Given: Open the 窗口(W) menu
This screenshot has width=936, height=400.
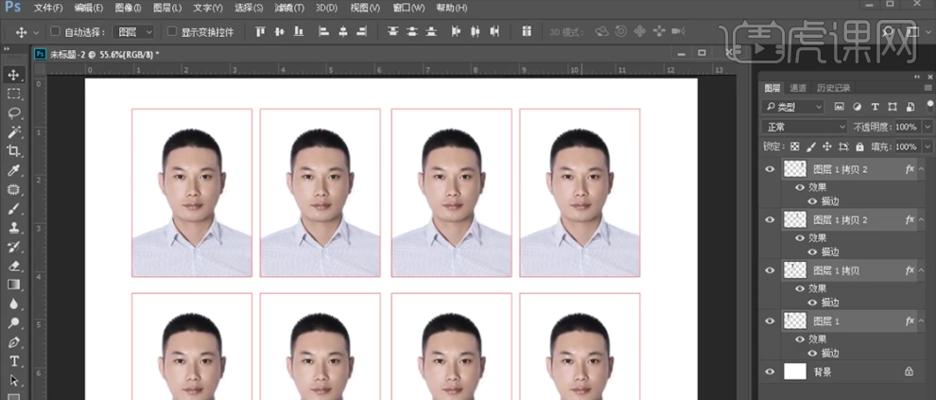Looking at the screenshot, I should 409,8.
